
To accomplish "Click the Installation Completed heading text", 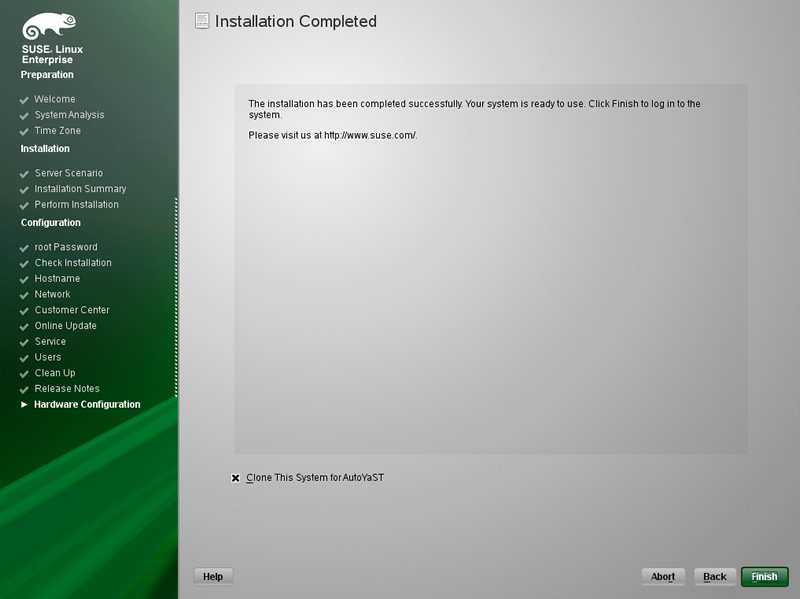I will 295,21.
